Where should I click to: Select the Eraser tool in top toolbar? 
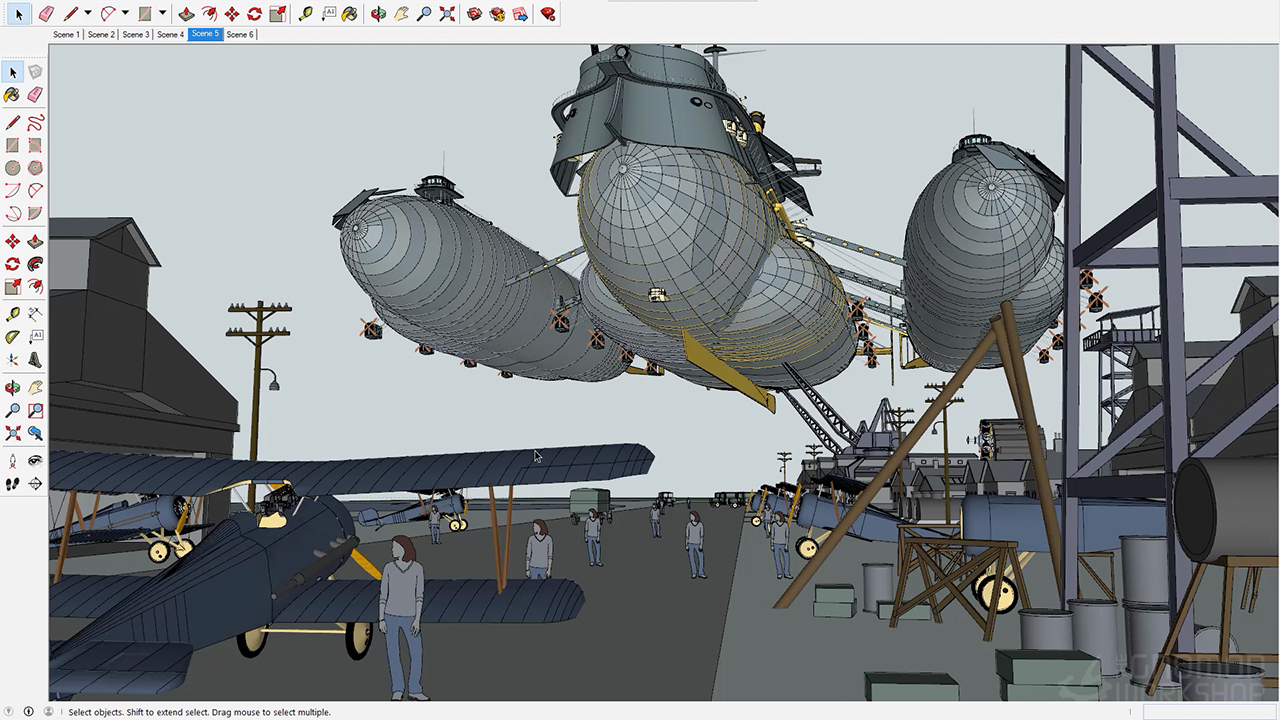(46, 14)
